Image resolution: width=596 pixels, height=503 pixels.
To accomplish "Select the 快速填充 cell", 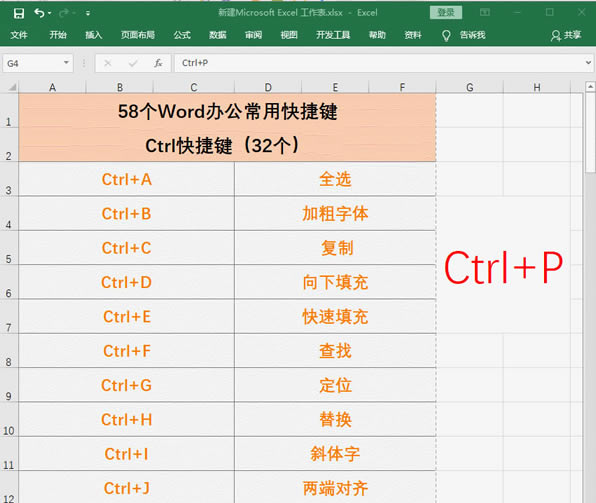I will tap(335, 317).
